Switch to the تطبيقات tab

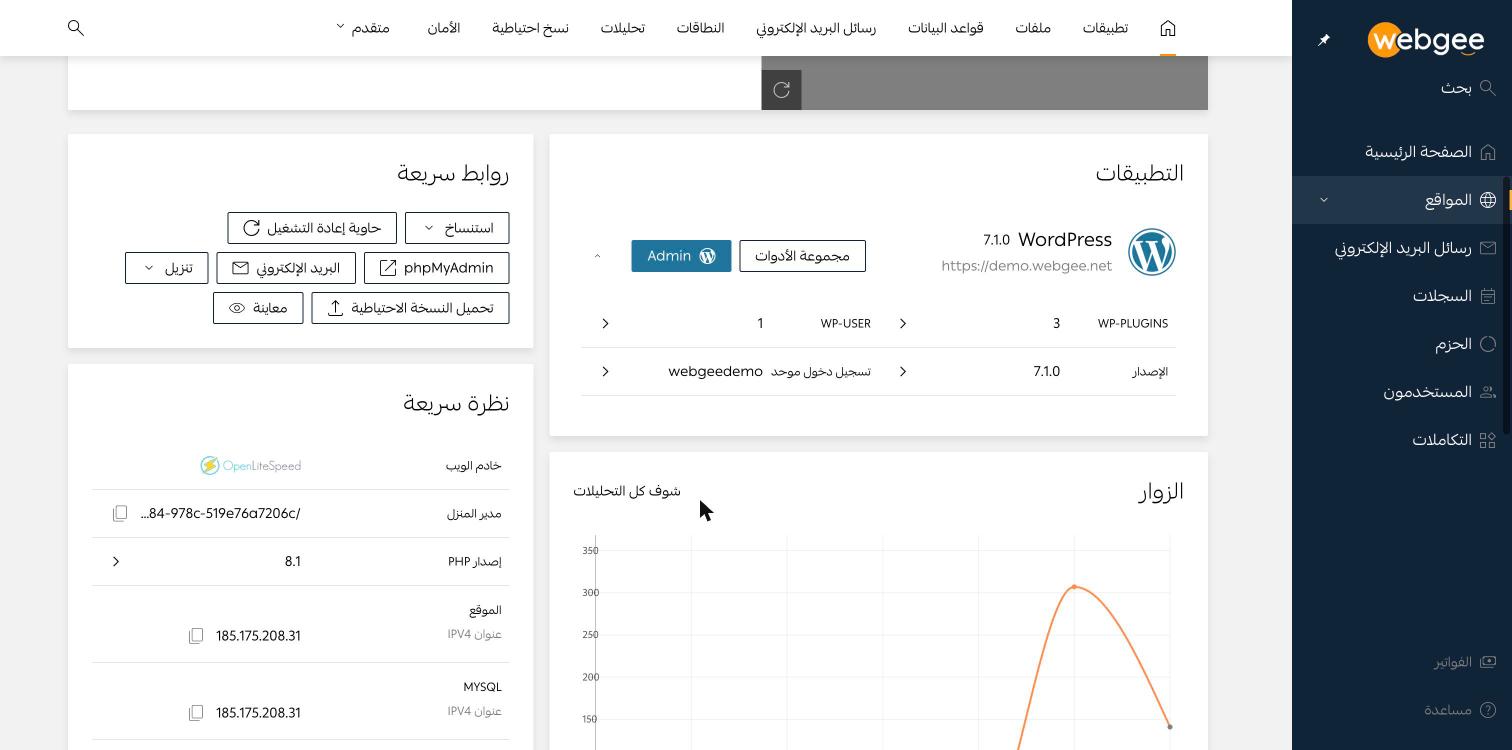[1105, 28]
